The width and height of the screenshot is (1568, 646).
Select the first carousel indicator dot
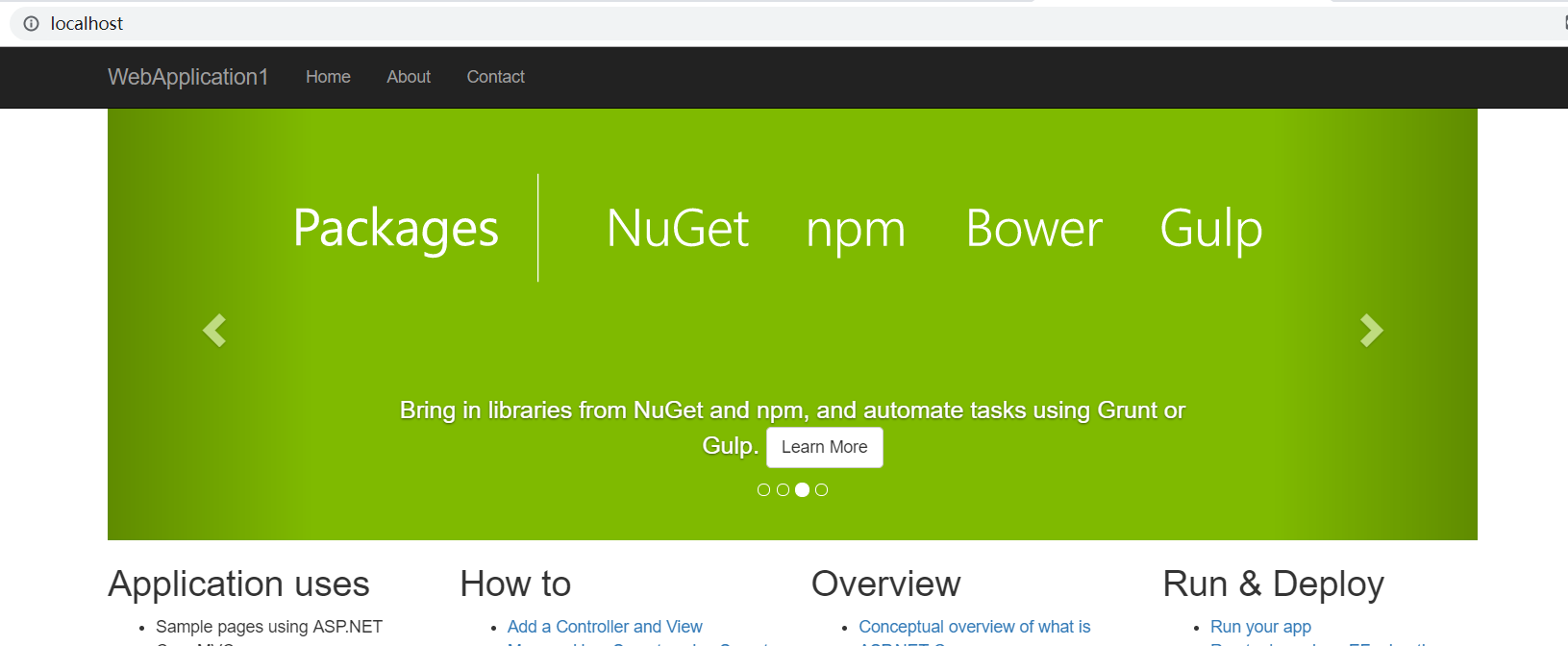pyautogui.click(x=763, y=490)
